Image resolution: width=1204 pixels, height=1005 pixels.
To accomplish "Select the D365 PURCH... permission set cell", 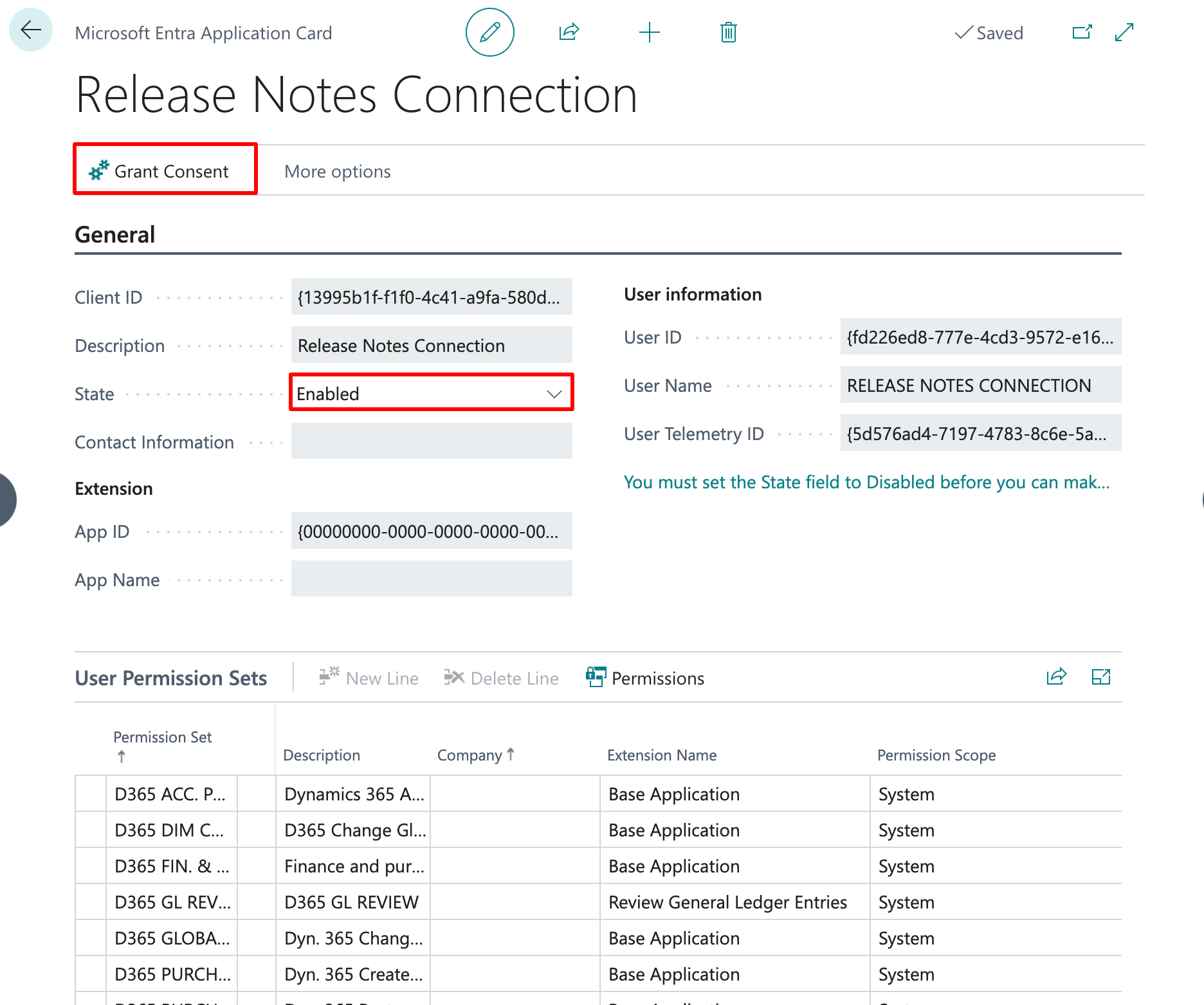I will pos(172,974).
